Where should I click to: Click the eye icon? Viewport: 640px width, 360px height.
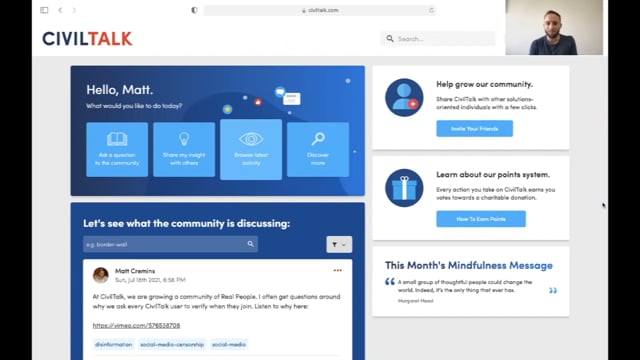(x=251, y=139)
